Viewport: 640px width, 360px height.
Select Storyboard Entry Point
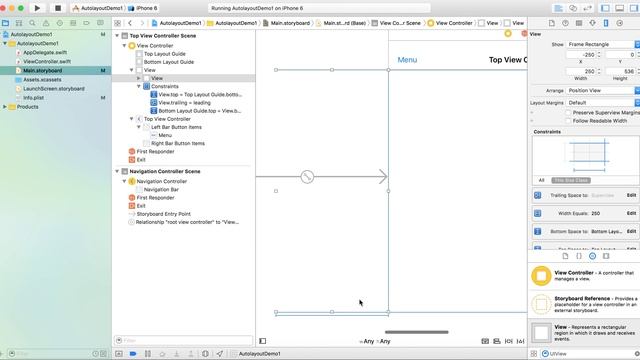click(163, 214)
